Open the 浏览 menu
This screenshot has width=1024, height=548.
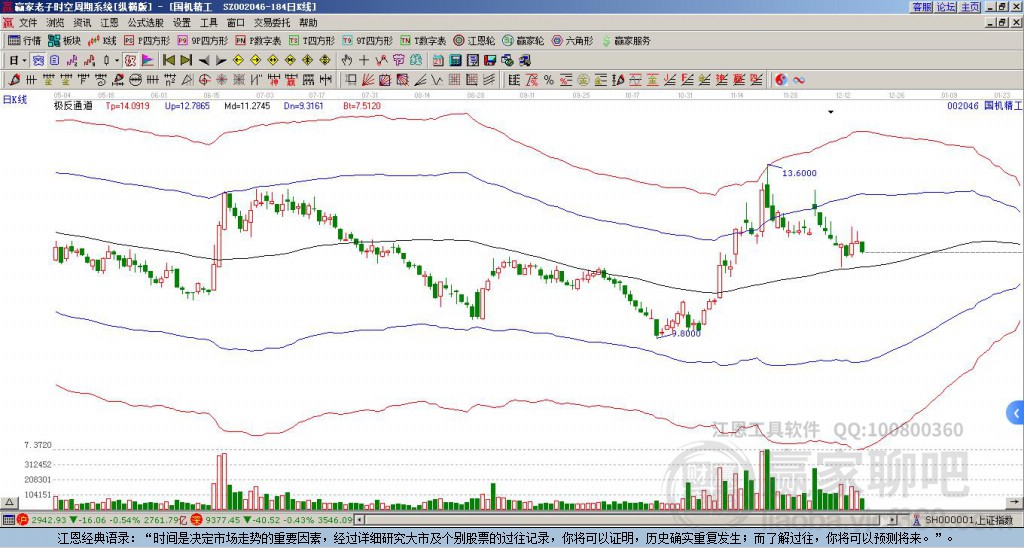(56, 23)
